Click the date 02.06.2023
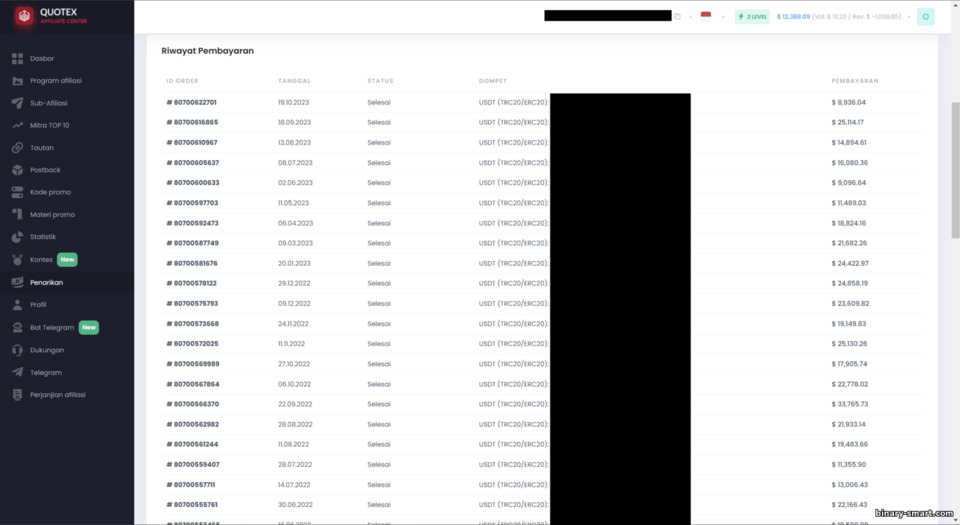This screenshot has height=525, width=960. (295, 183)
